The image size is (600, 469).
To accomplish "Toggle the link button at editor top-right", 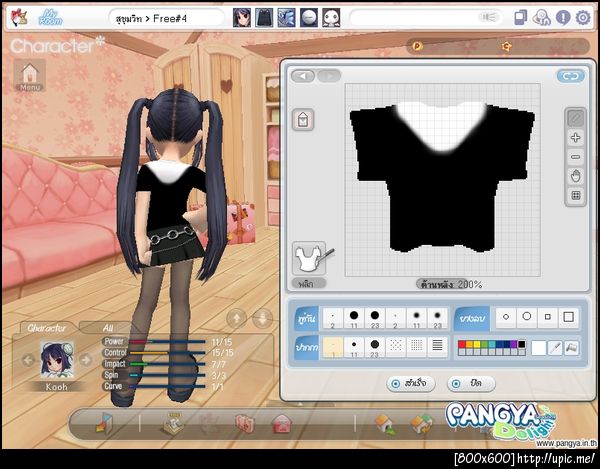I will click(x=571, y=76).
